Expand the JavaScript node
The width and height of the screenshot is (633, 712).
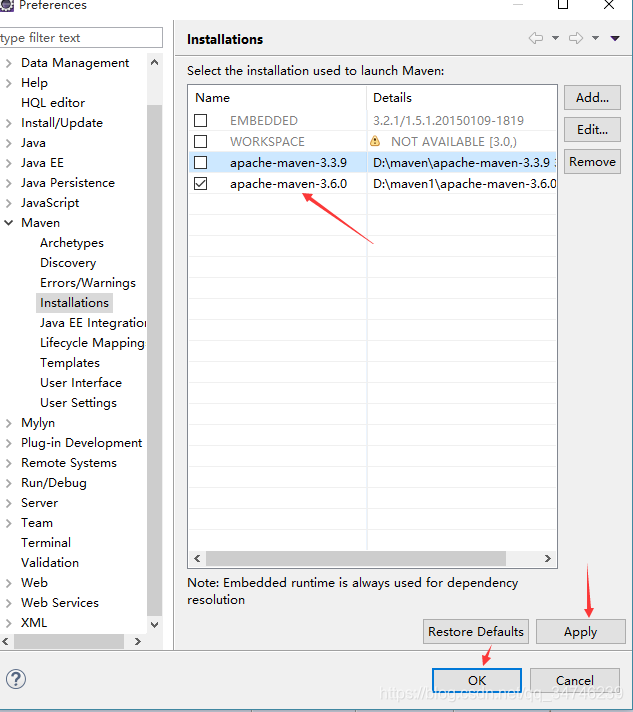[x=9, y=203]
